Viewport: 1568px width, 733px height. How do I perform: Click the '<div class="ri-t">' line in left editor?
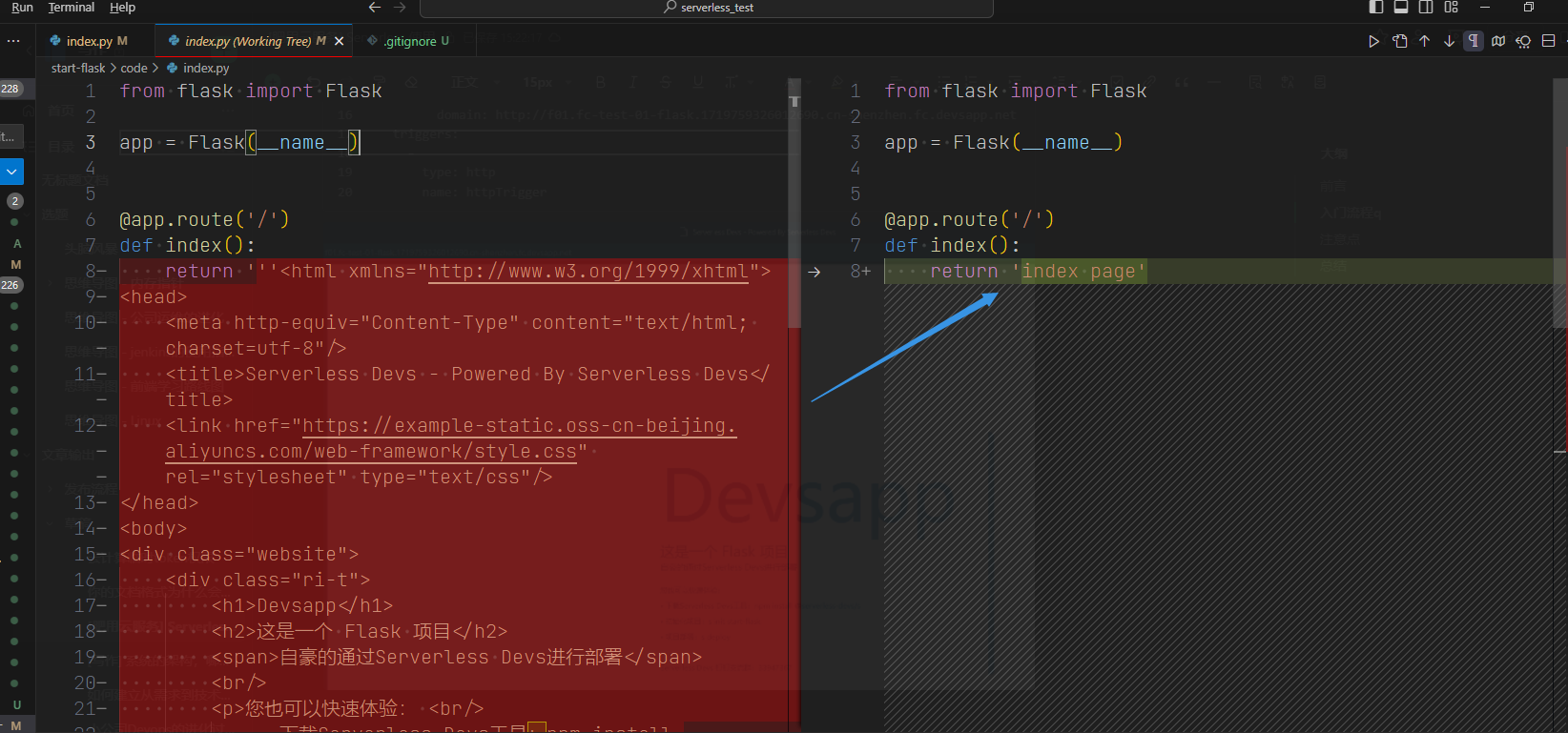tap(267, 580)
